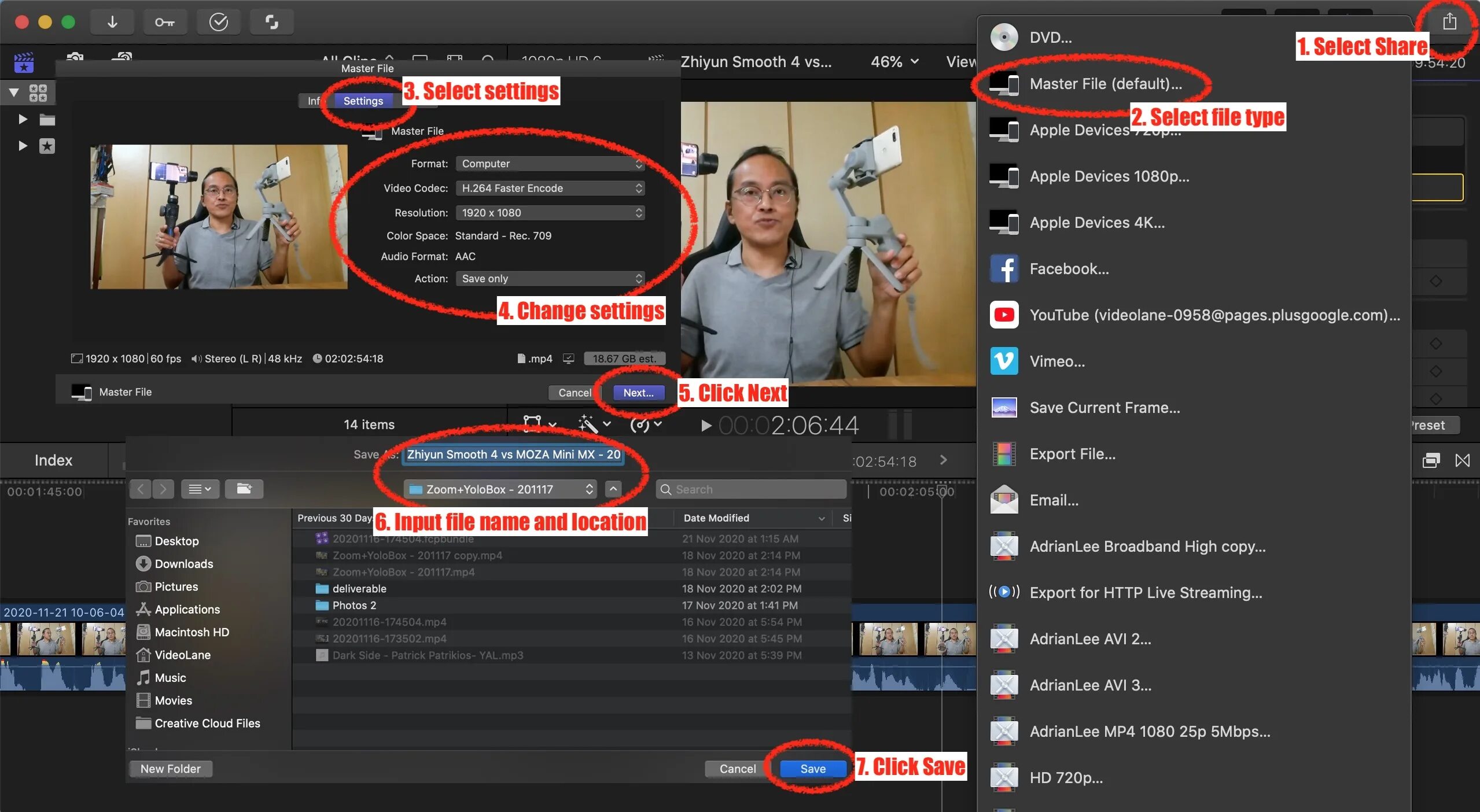Toggle the library disclosure triangle

pyautogui.click(x=14, y=93)
